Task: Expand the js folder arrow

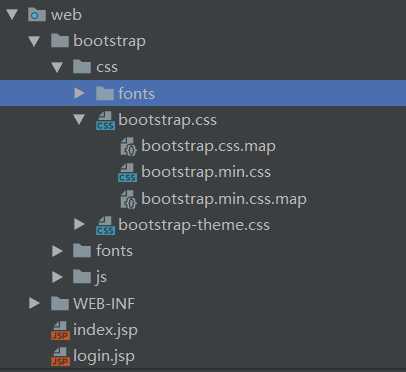Action: click(57, 277)
